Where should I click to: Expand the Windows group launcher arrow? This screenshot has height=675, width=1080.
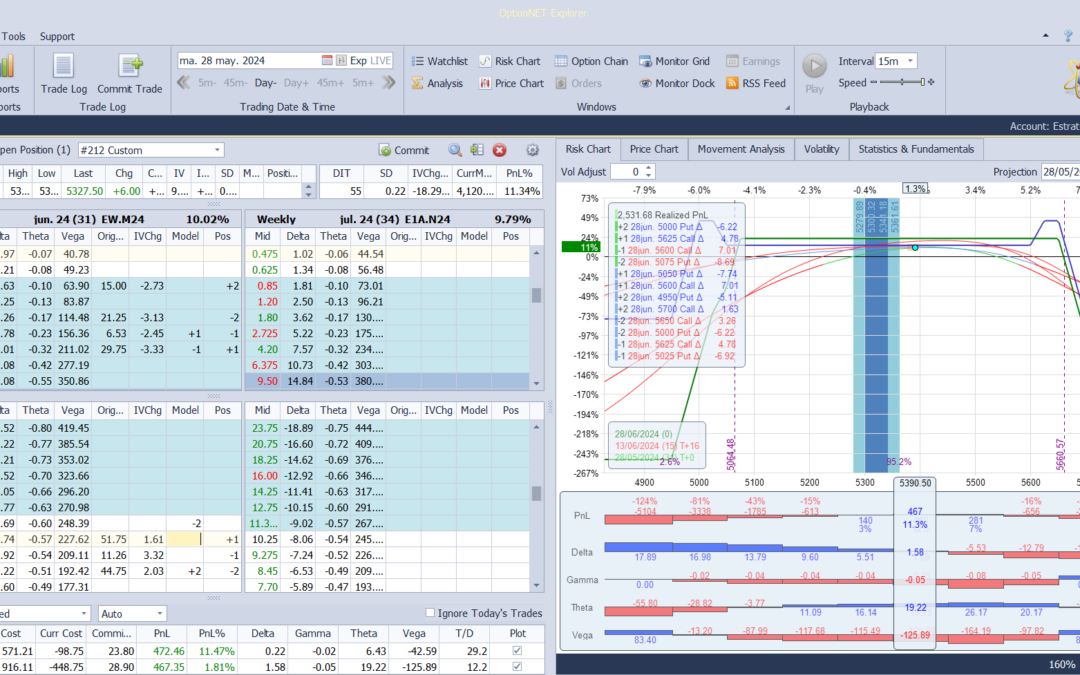tap(787, 107)
